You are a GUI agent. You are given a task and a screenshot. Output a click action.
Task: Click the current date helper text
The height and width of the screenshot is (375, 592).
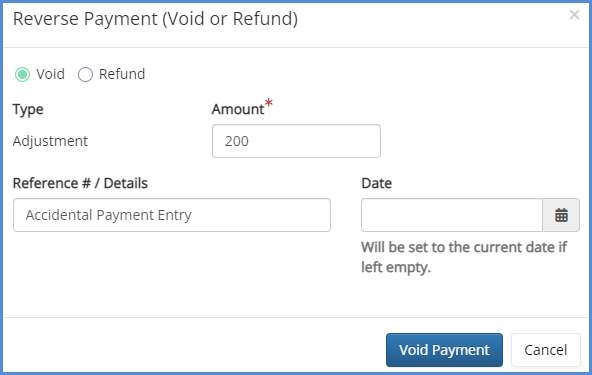coord(464,257)
